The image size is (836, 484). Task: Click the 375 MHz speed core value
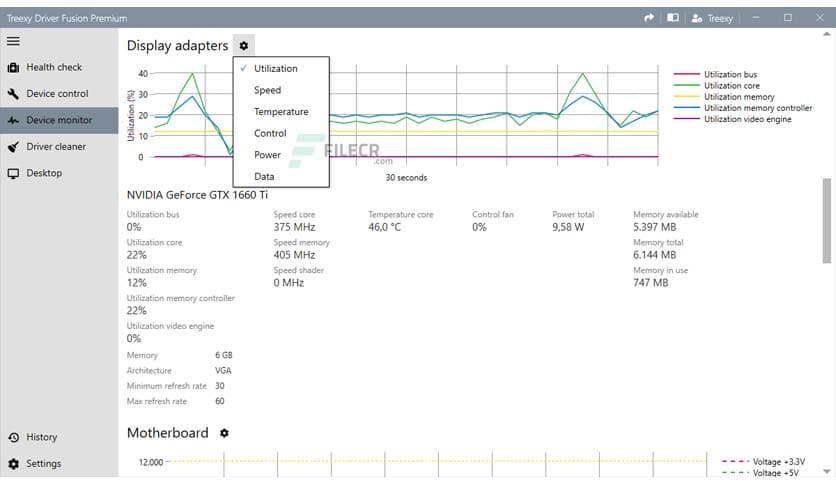pyautogui.click(x=294, y=227)
